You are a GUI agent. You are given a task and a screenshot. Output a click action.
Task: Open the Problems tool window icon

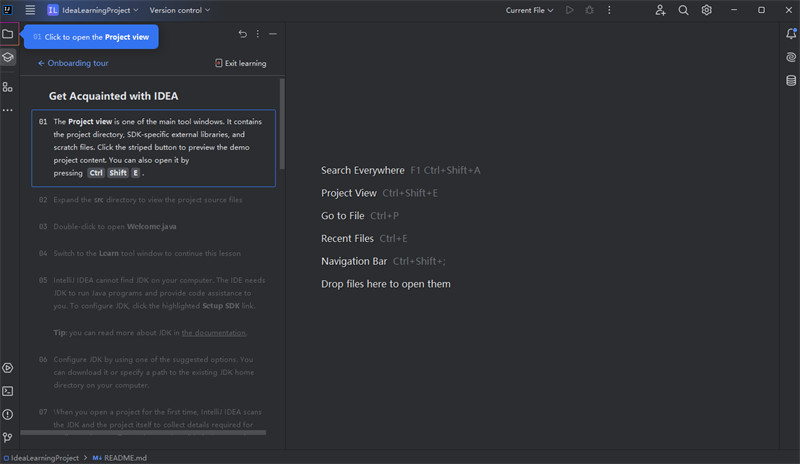coord(8,414)
